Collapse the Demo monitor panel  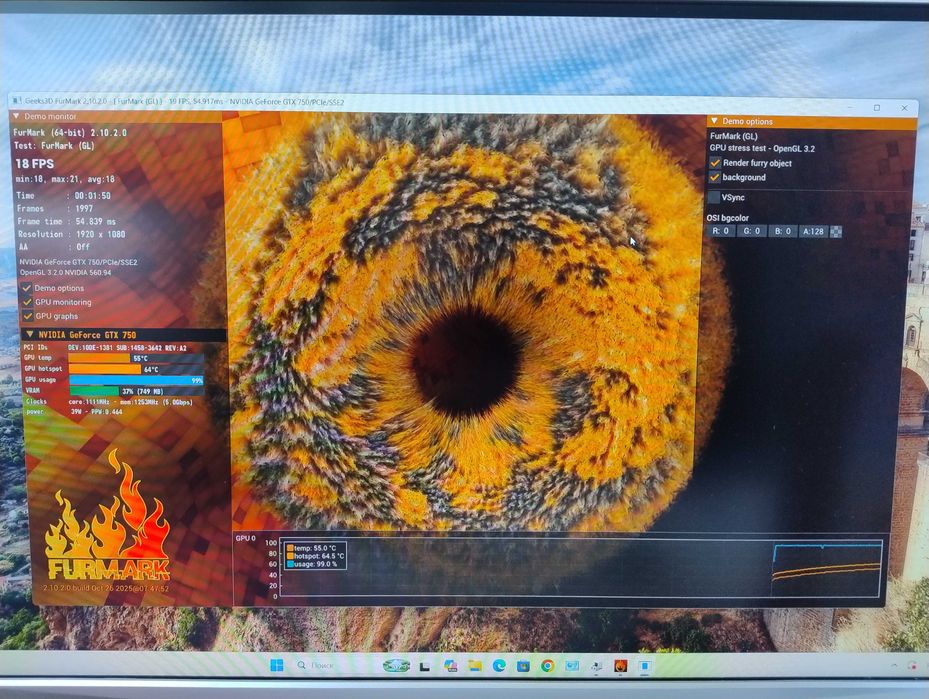pyautogui.click(x=17, y=116)
